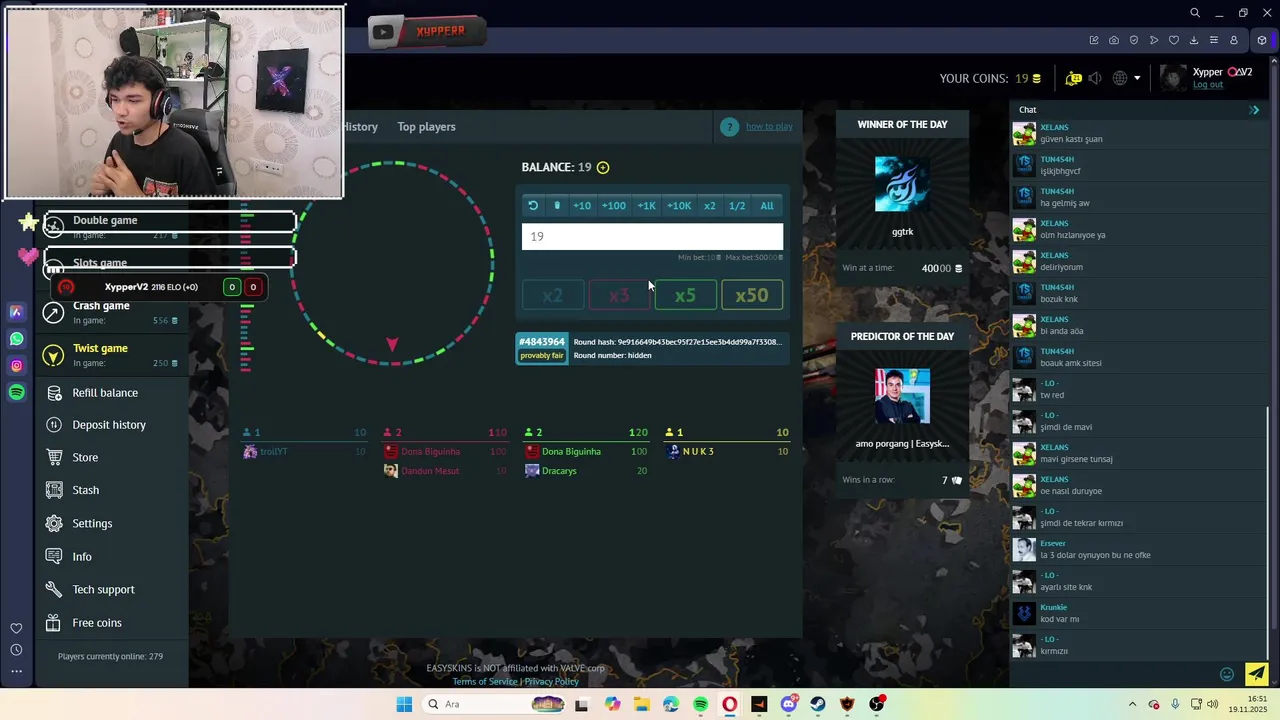The height and width of the screenshot is (720, 1280).
Task: Place bet on red x3
Action: coord(619,295)
